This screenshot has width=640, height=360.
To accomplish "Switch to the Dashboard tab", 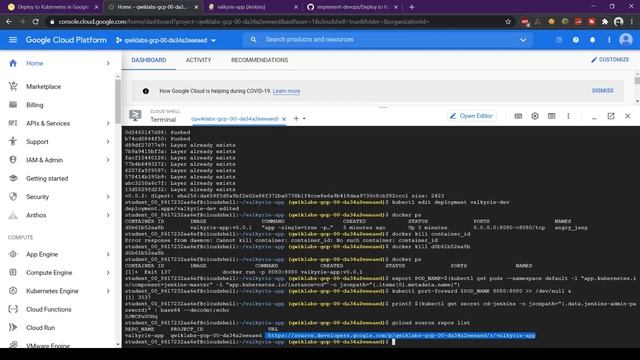I will point(149,60).
